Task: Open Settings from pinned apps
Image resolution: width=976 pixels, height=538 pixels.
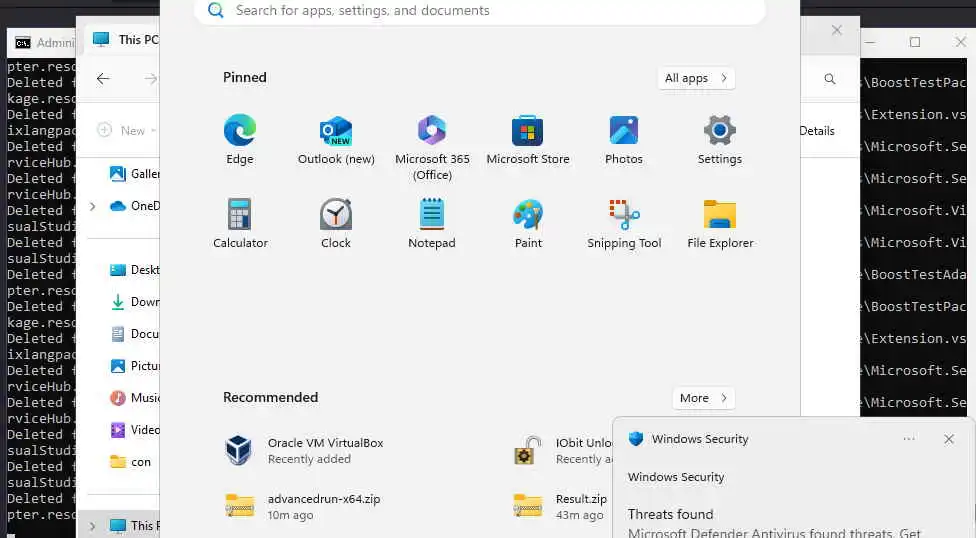Action: (720, 140)
